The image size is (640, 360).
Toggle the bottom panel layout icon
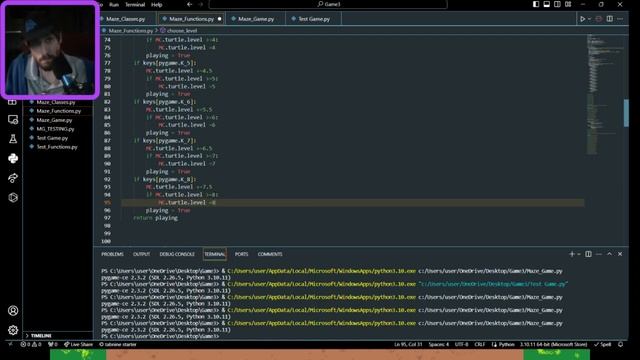coord(547,4)
